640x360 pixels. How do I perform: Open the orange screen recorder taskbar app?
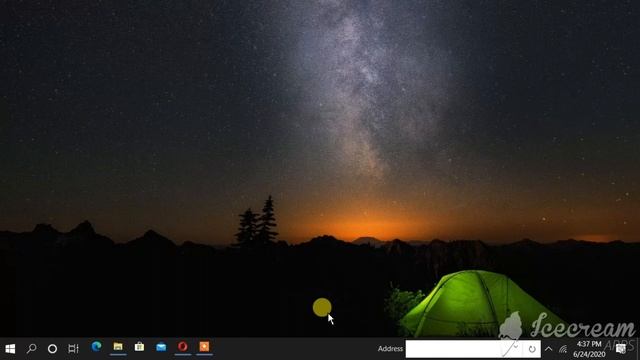pos(204,347)
